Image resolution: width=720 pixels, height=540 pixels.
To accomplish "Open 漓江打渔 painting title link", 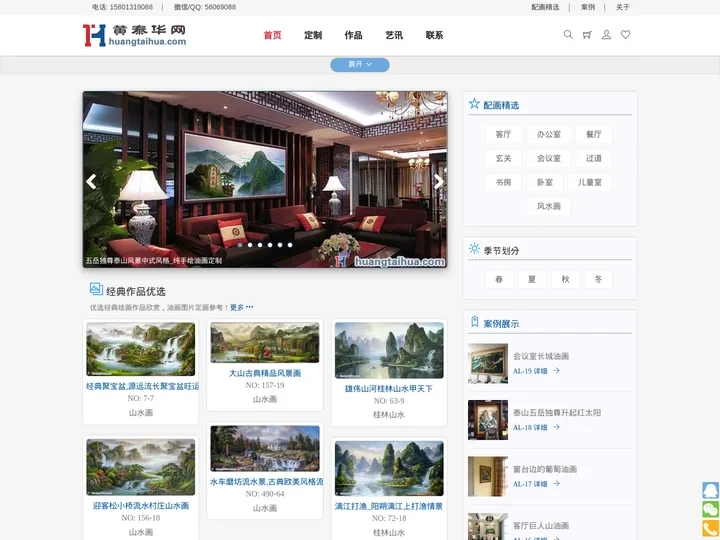I will pyautogui.click(x=389, y=506).
